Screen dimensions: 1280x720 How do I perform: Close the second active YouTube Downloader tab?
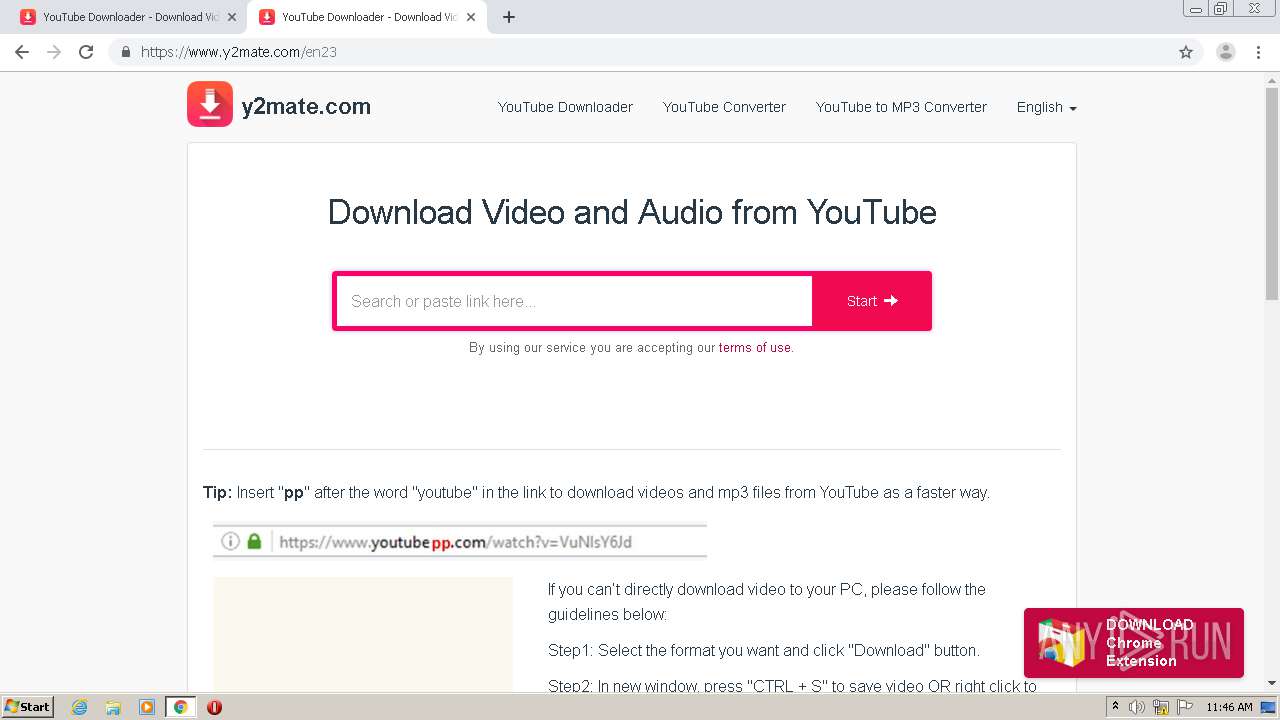pos(471,17)
